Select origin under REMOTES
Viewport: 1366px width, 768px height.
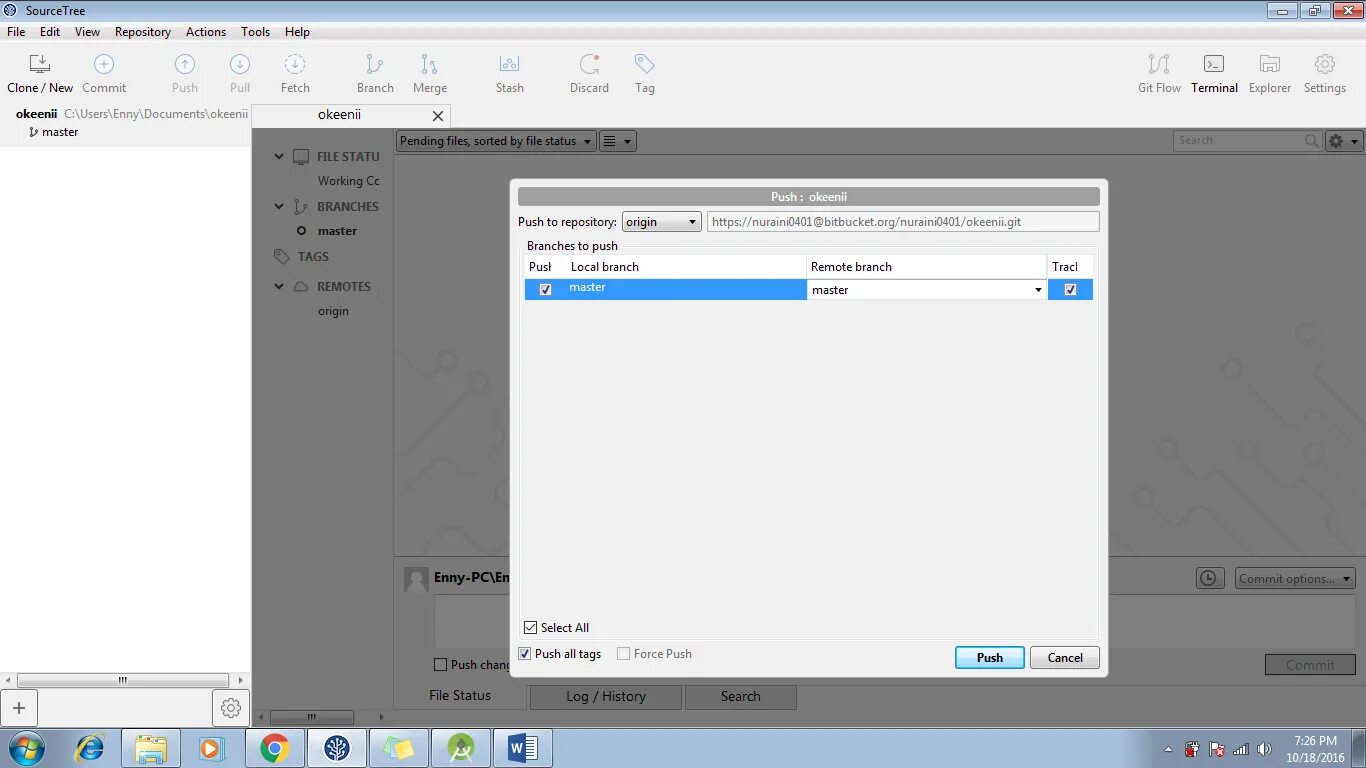pyautogui.click(x=333, y=311)
